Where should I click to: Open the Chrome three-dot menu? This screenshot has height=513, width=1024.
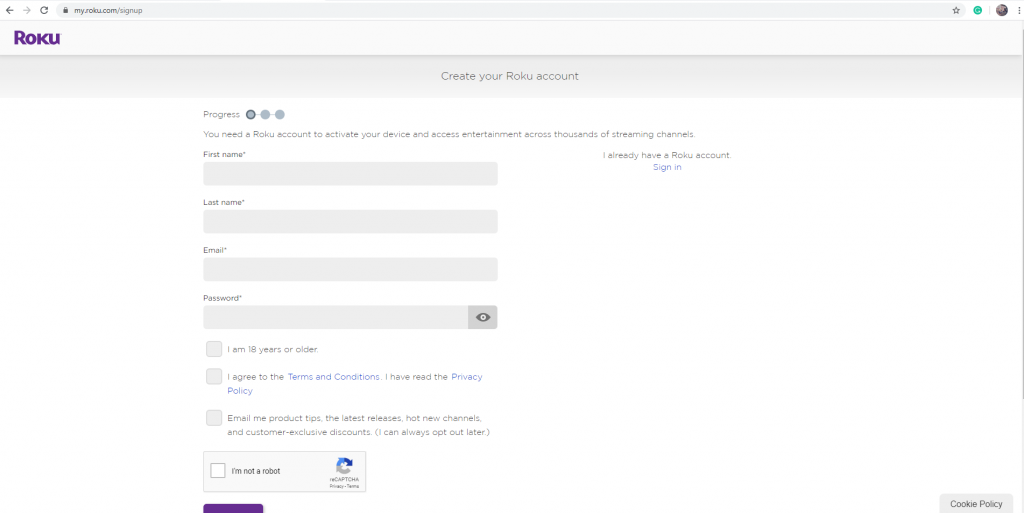pos(1018,10)
